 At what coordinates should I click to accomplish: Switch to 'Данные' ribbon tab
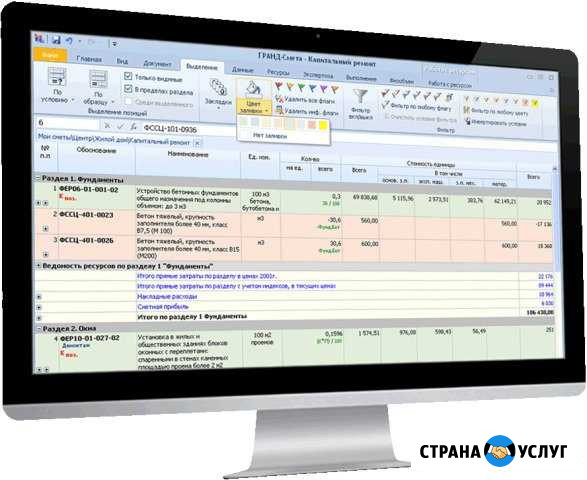point(243,70)
